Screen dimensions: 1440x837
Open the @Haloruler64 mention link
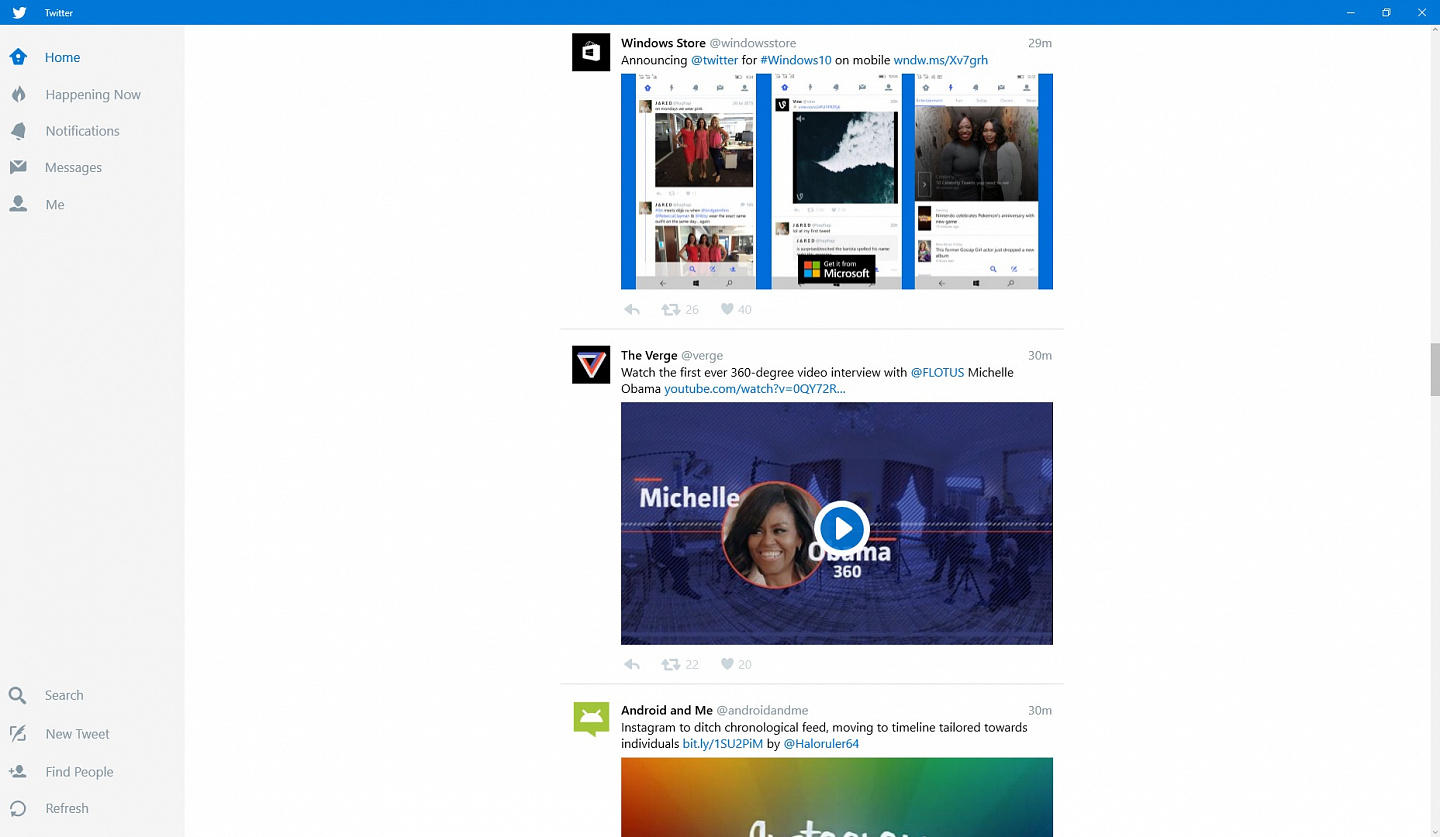point(821,744)
